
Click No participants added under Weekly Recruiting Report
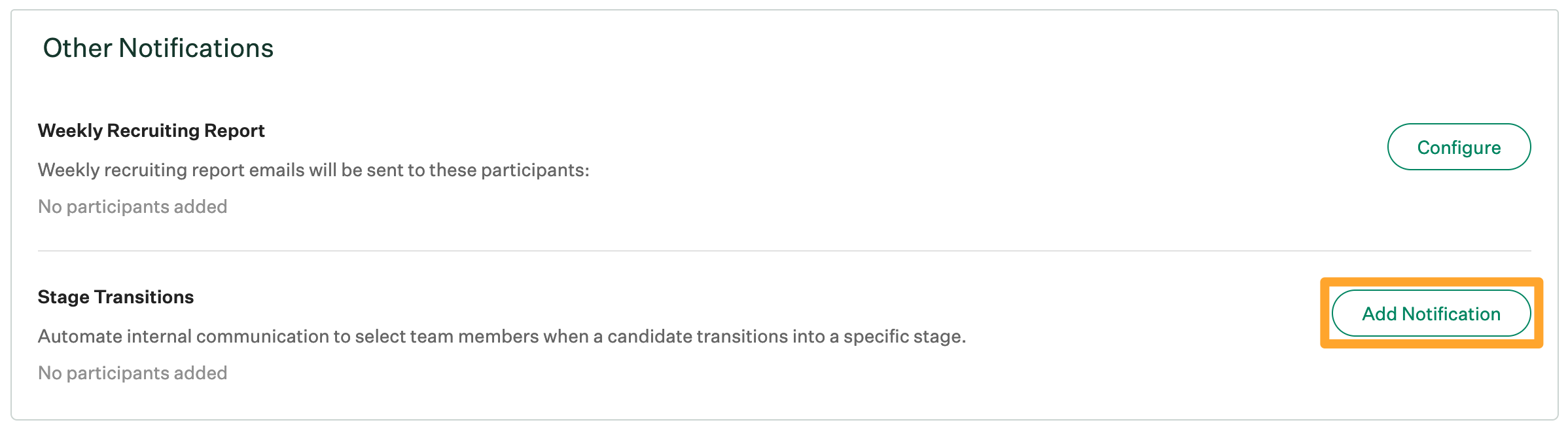(132, 206)
